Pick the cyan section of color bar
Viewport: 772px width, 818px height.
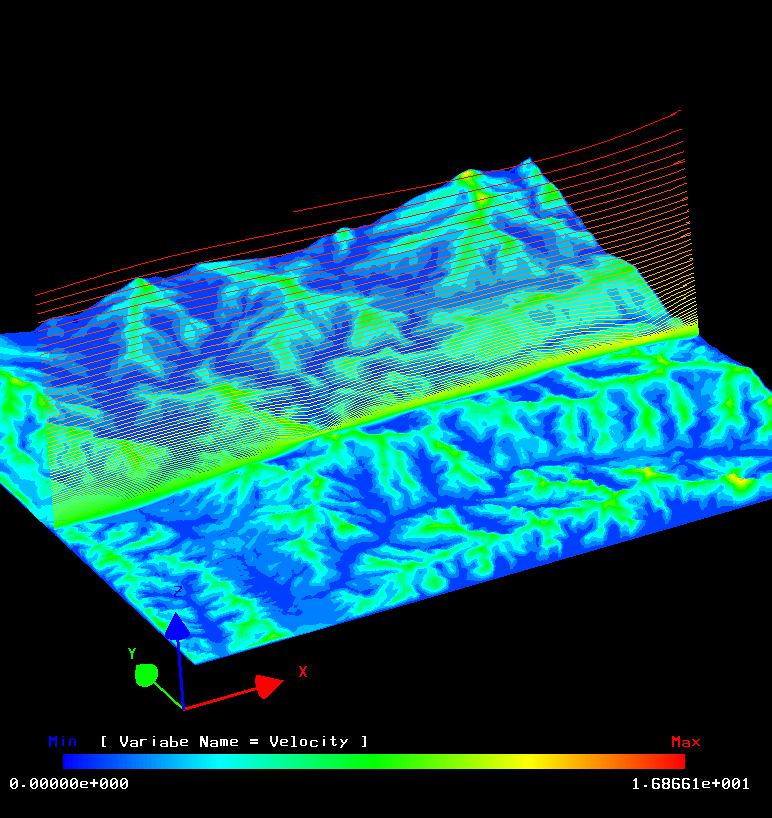coord(220,761)
